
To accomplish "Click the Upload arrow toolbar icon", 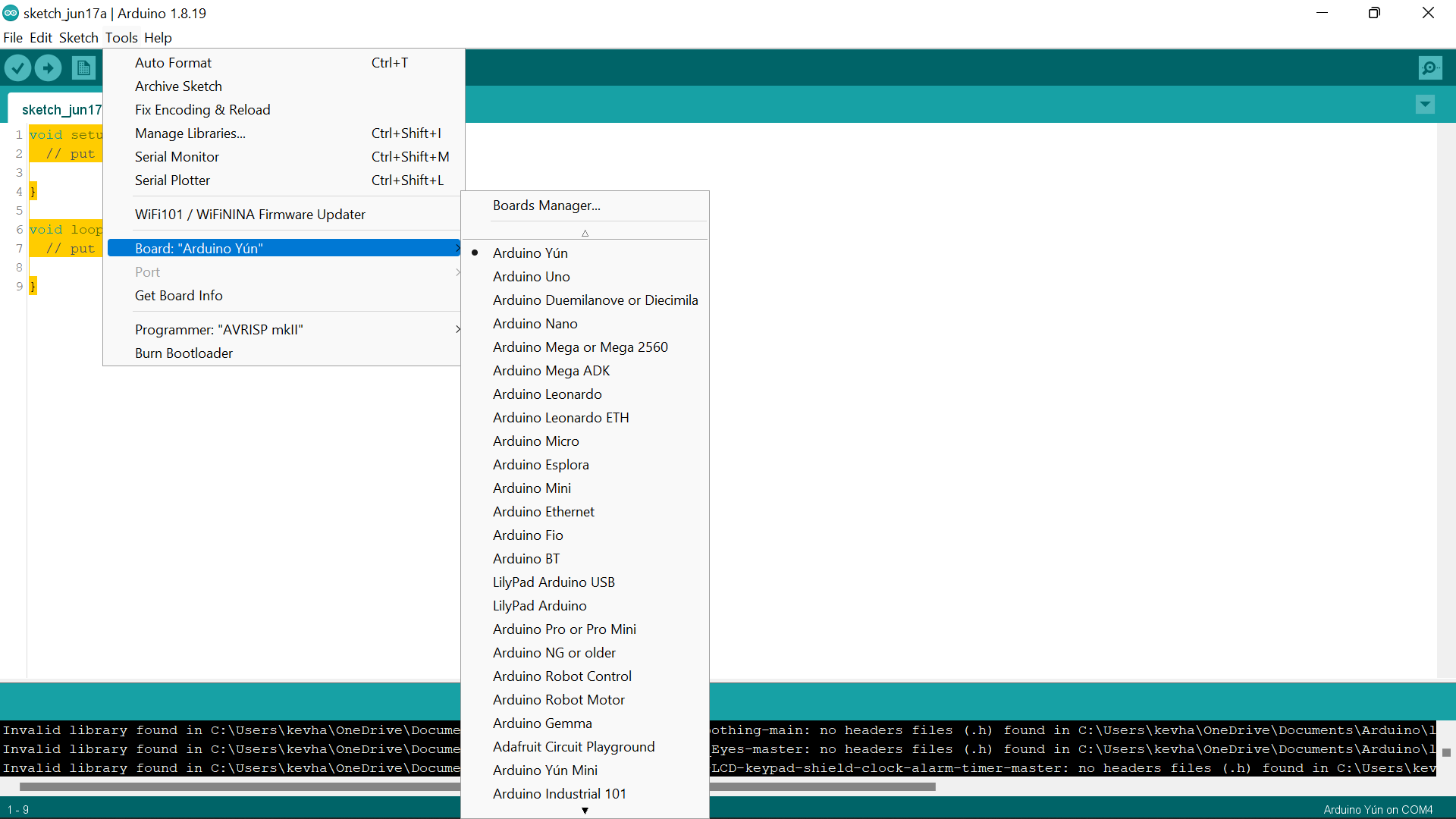I will point(48,67).
